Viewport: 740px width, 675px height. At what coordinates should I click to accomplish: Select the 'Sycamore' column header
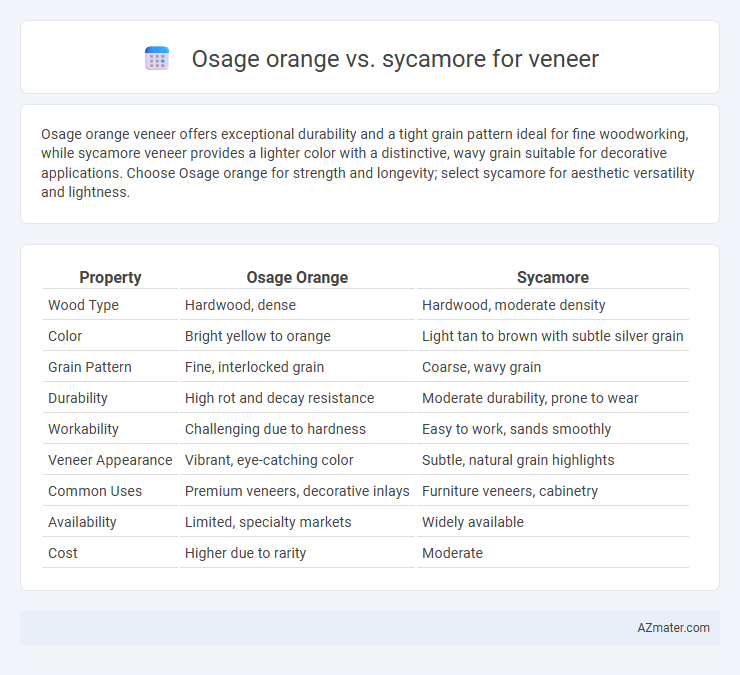point(553,277)
